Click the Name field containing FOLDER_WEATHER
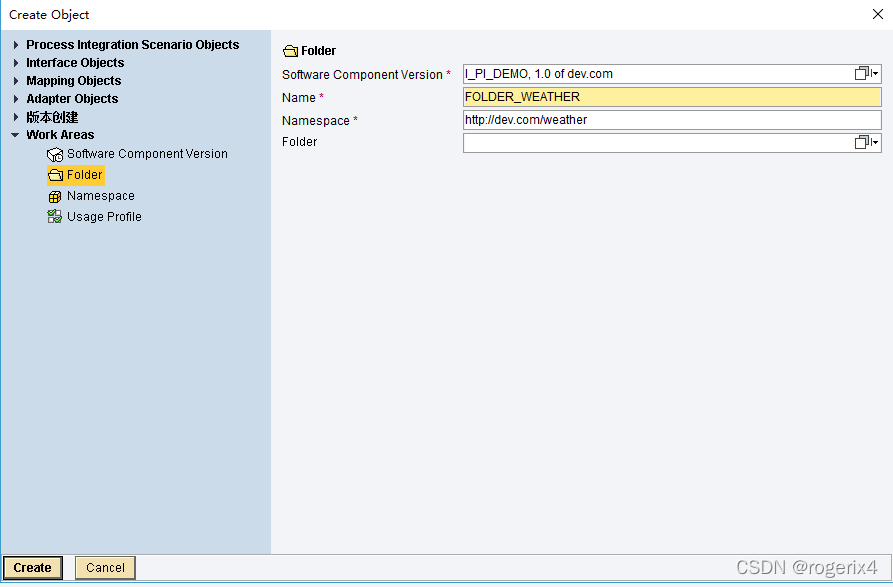The image size is (893, 587). click(x=671, y=97)
